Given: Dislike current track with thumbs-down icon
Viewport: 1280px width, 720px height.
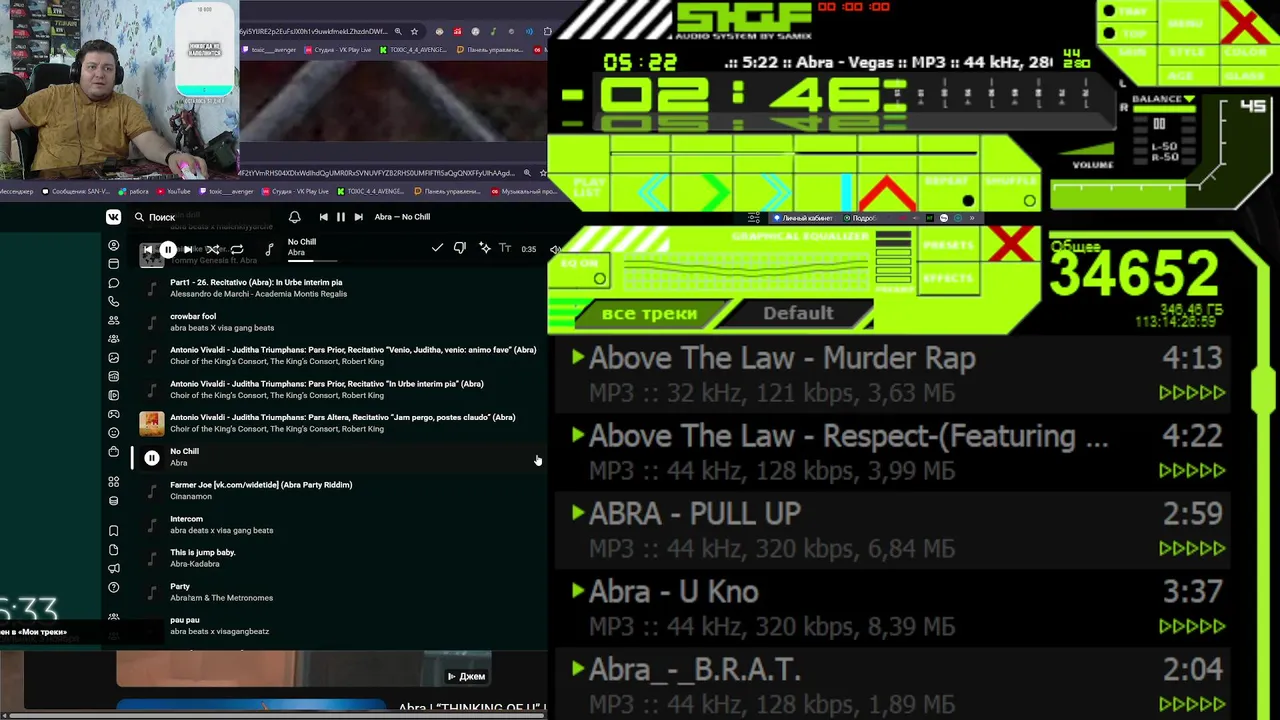Looking at the screenshot, I should [x=460, y=248].
